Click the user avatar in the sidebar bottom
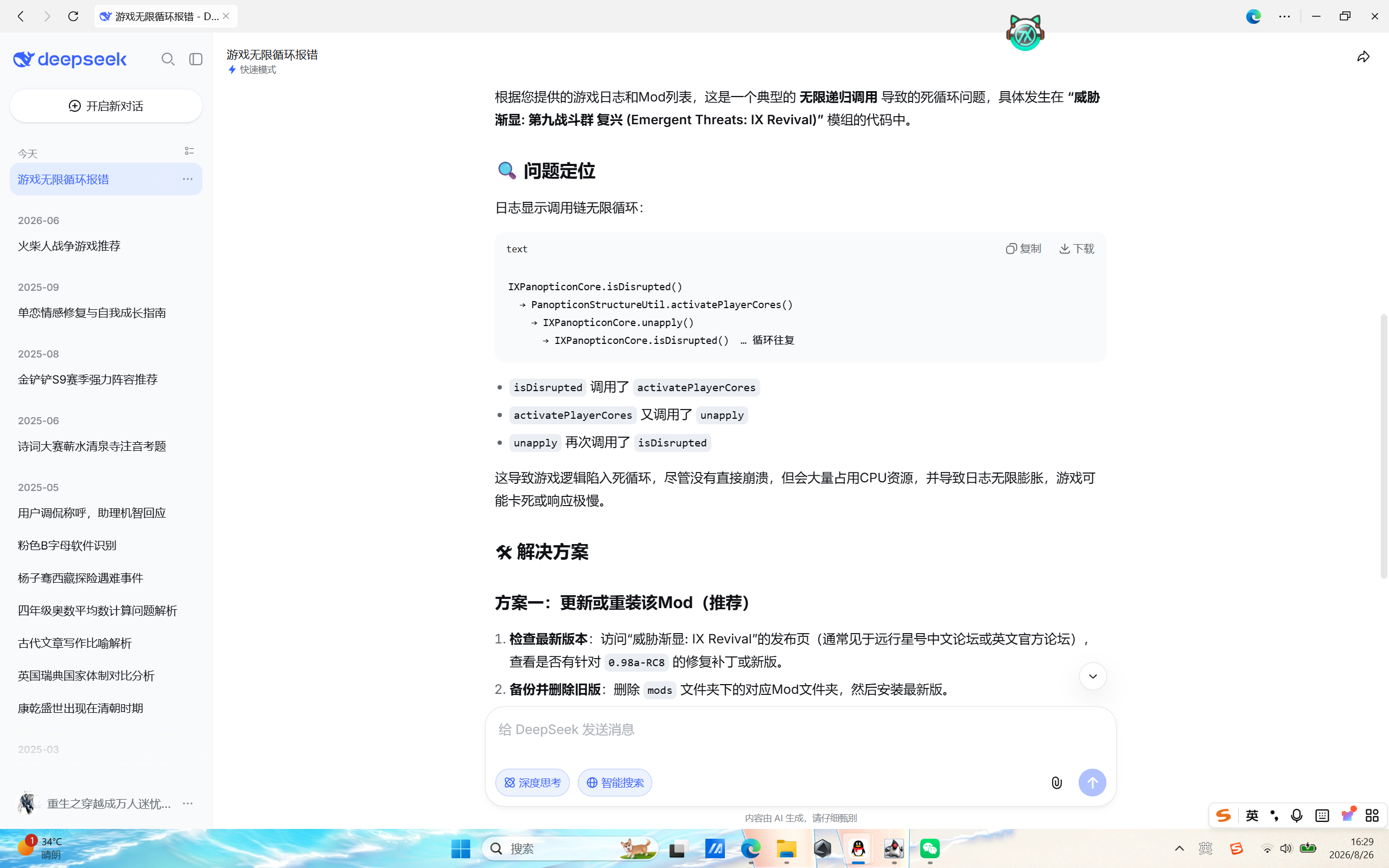 28,803
